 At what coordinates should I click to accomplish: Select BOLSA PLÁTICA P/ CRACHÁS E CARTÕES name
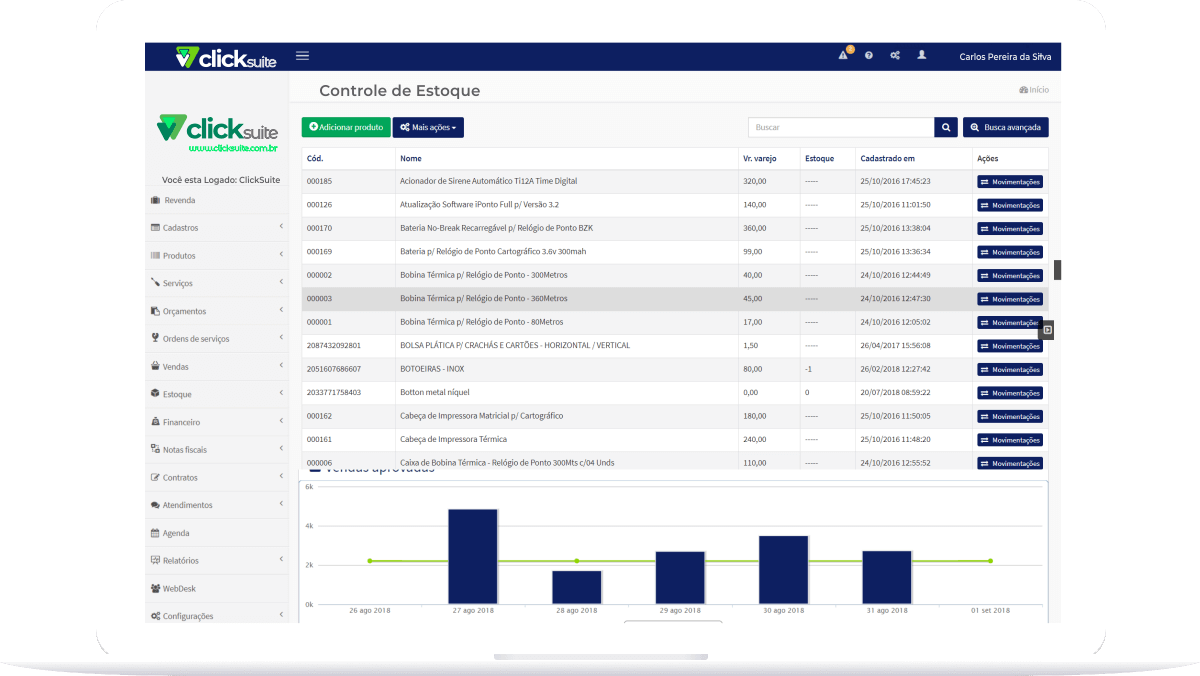[515, 345]
